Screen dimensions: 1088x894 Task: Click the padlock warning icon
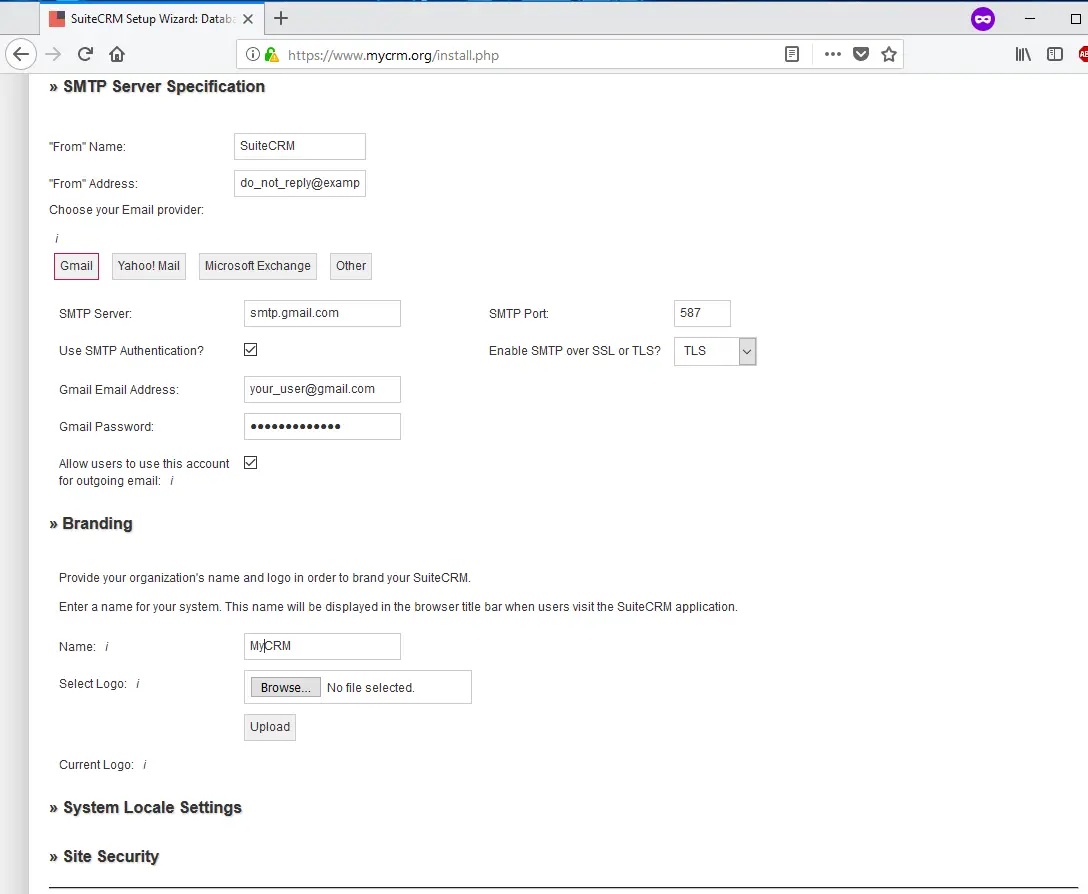[x=272, y=54]
